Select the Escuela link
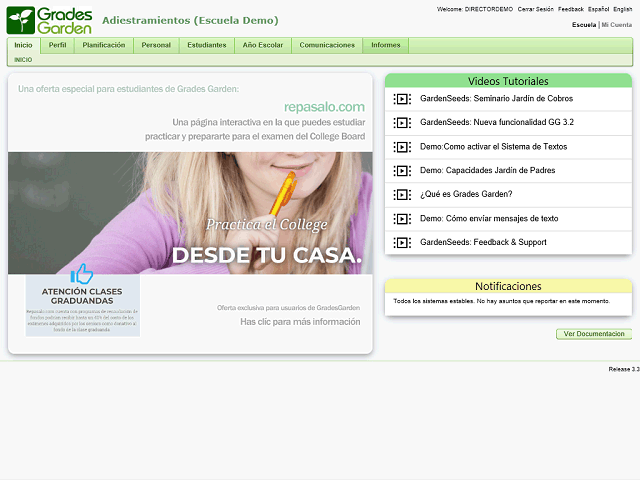Image resolution: width=640 pixels, height=480 pixels. pyautogui.click(x=584, y=25)
